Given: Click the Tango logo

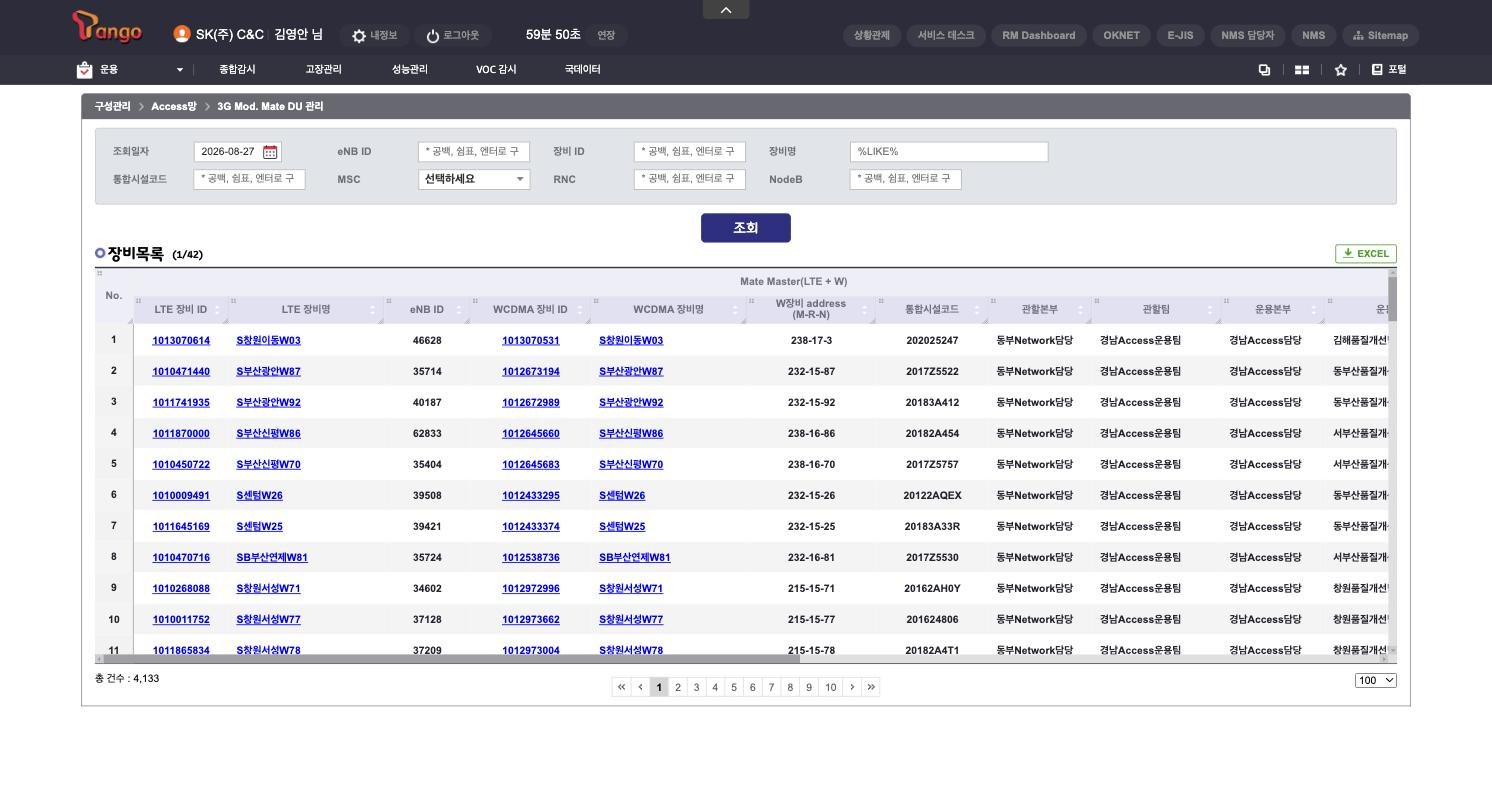Looking at the screenshot, I should click(x=108, y=27).
